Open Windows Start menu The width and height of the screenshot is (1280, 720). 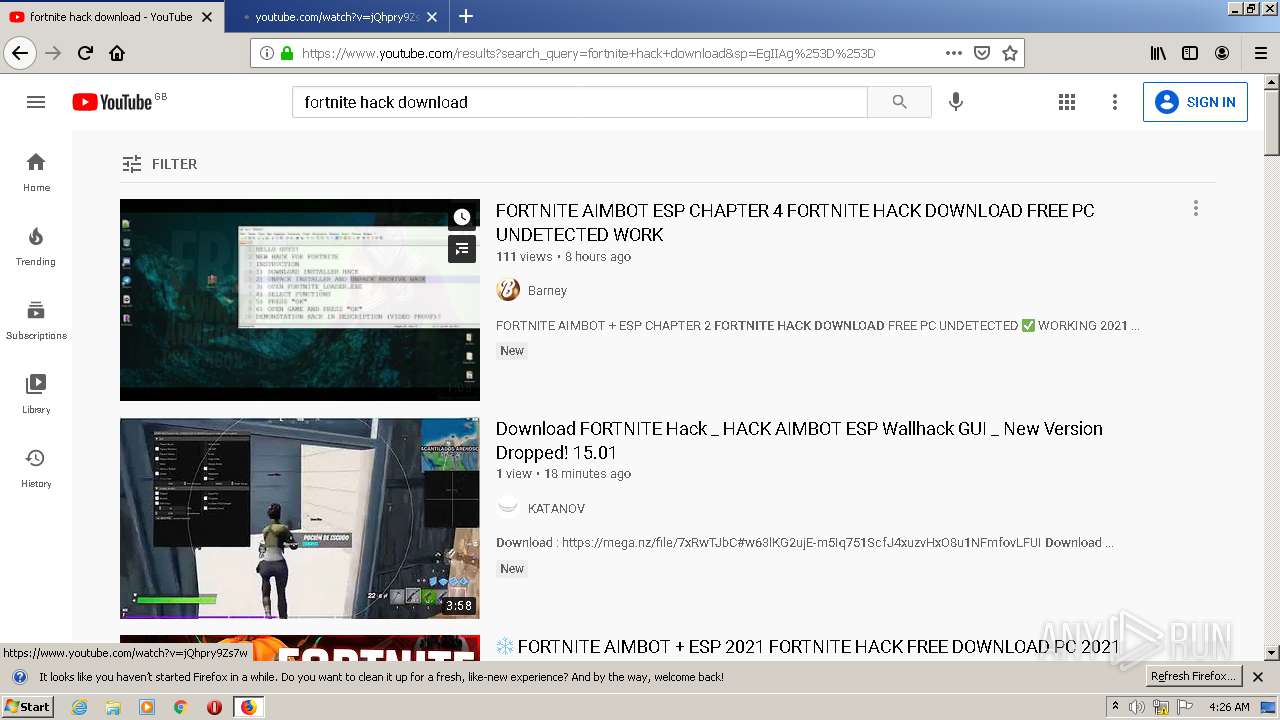(28, 706)
